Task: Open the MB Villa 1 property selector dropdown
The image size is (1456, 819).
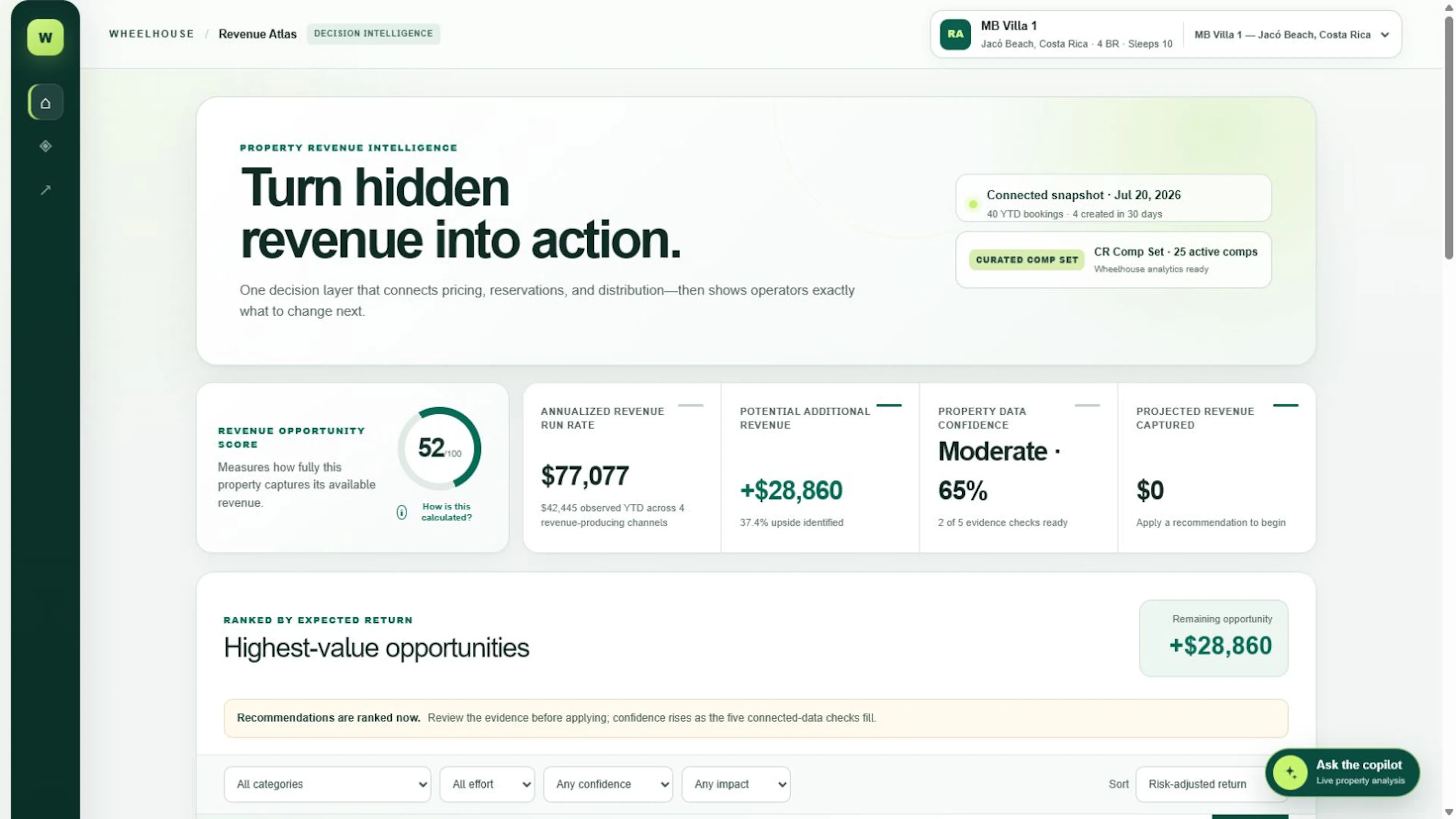Action: pos(1291,34)
